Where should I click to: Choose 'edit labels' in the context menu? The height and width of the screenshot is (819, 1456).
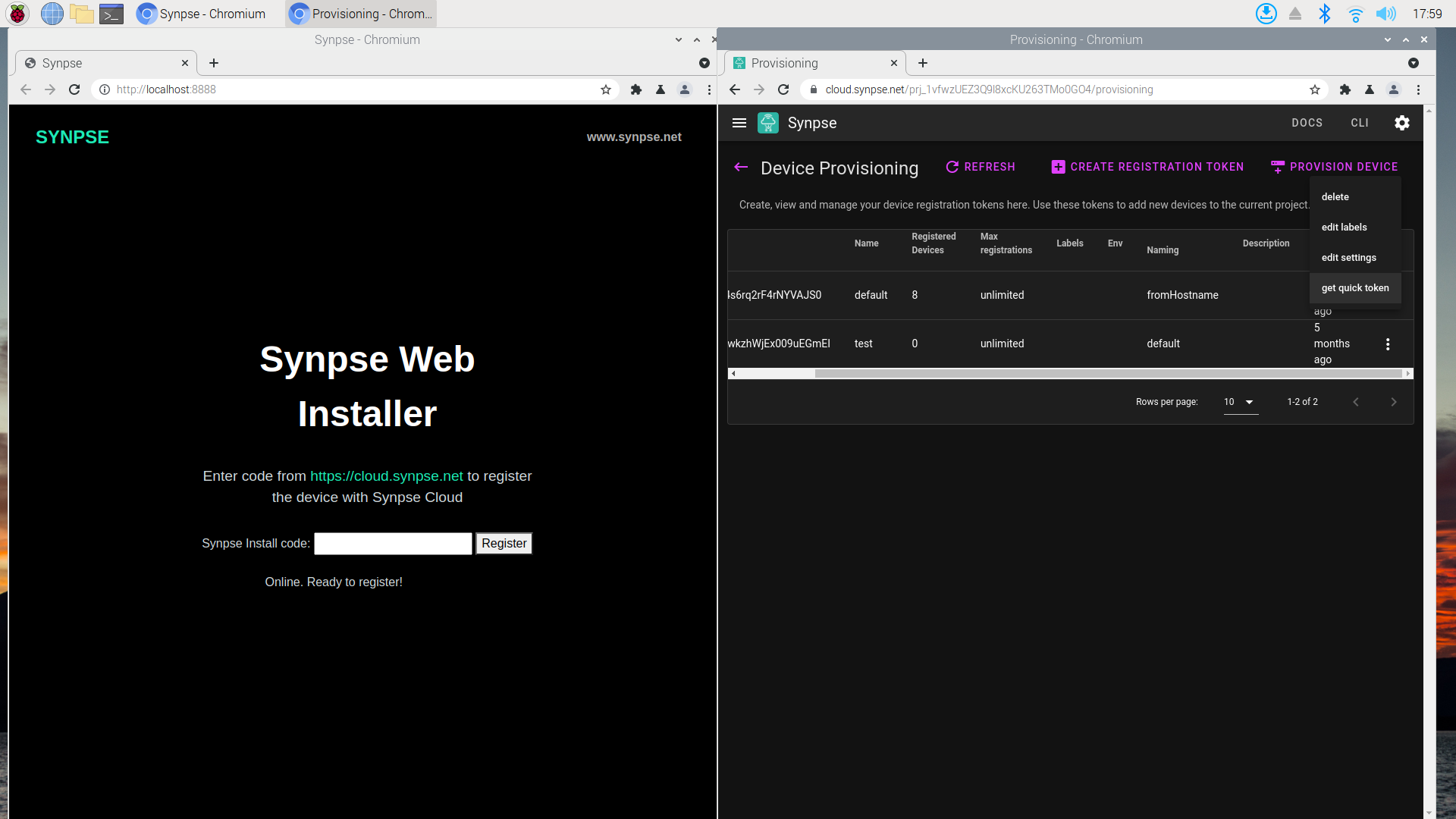(1344, 227)
